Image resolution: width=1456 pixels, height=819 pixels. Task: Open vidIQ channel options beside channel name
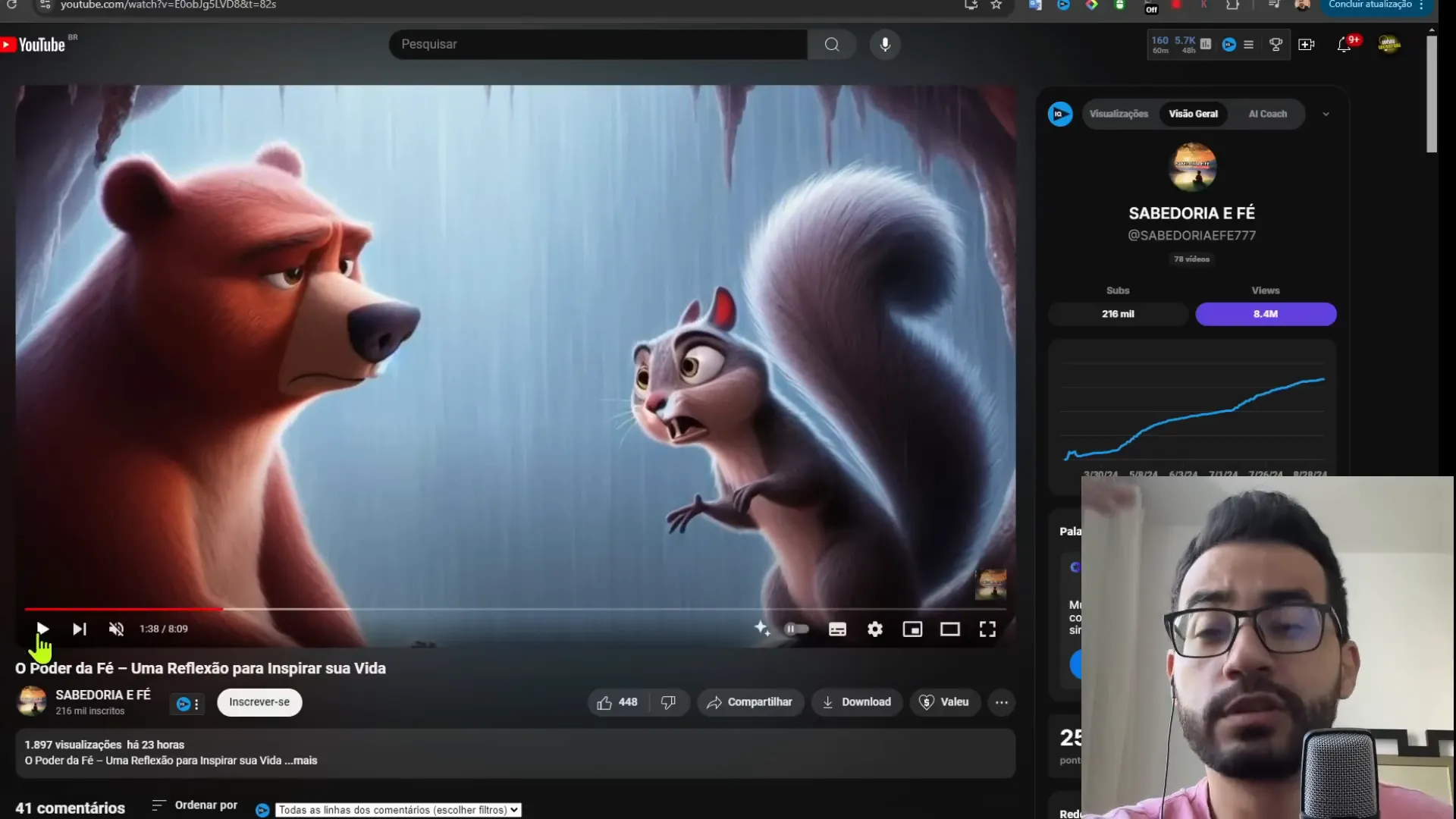(187, 704)
